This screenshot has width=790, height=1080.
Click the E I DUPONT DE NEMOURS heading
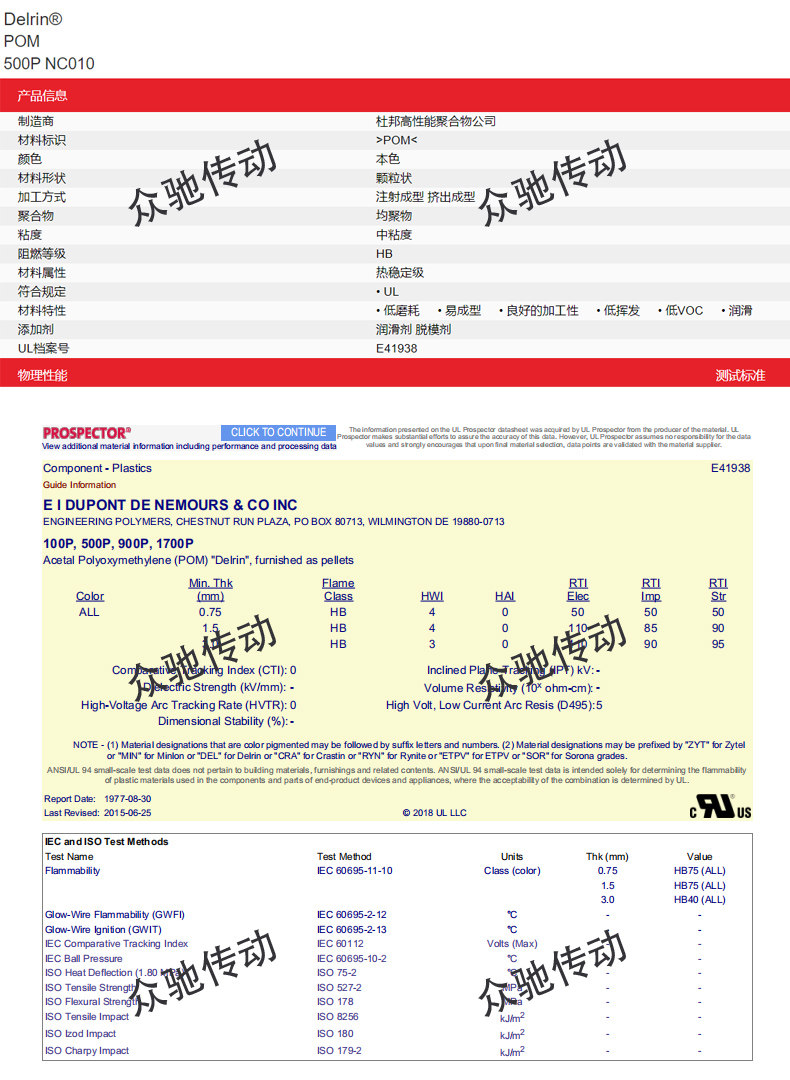pos(170,505)
